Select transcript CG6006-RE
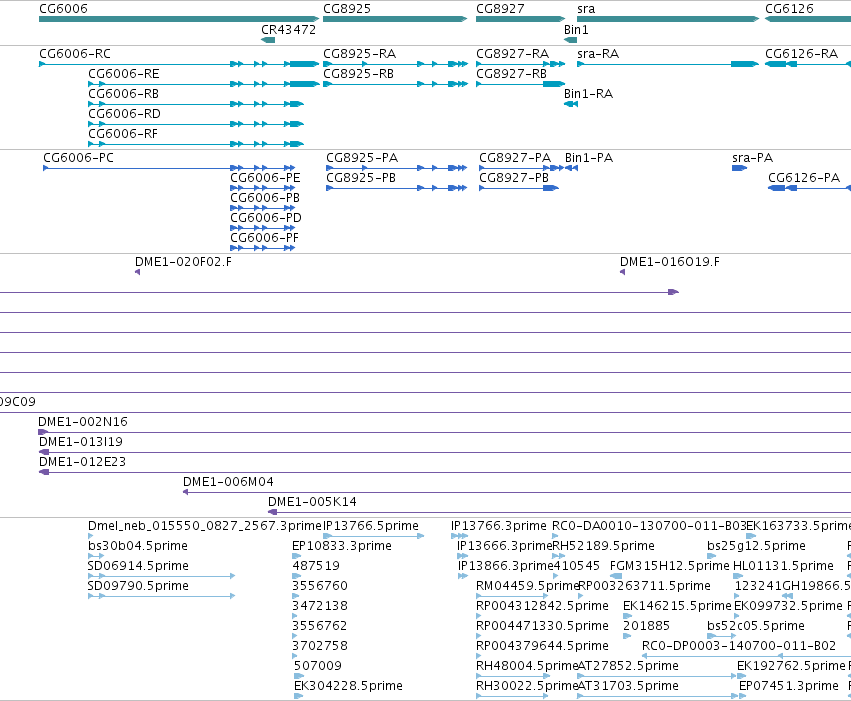Screen dimensions: 851x701 coord(204,84)
